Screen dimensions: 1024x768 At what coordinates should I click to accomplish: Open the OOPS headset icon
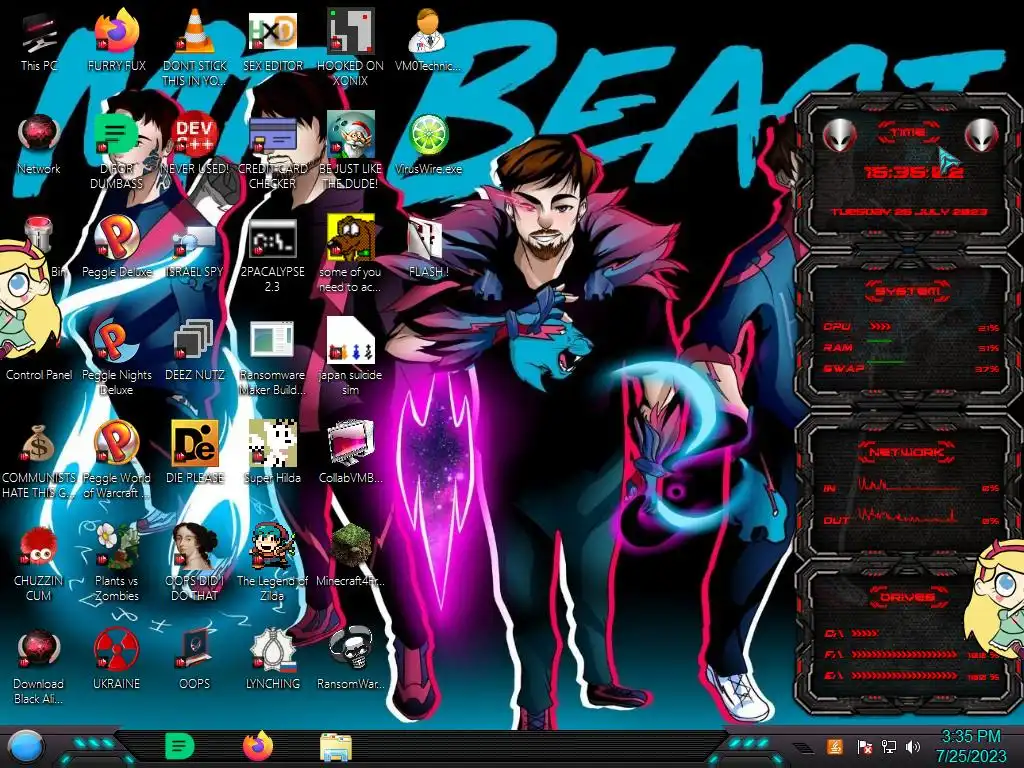coord(195,660)
